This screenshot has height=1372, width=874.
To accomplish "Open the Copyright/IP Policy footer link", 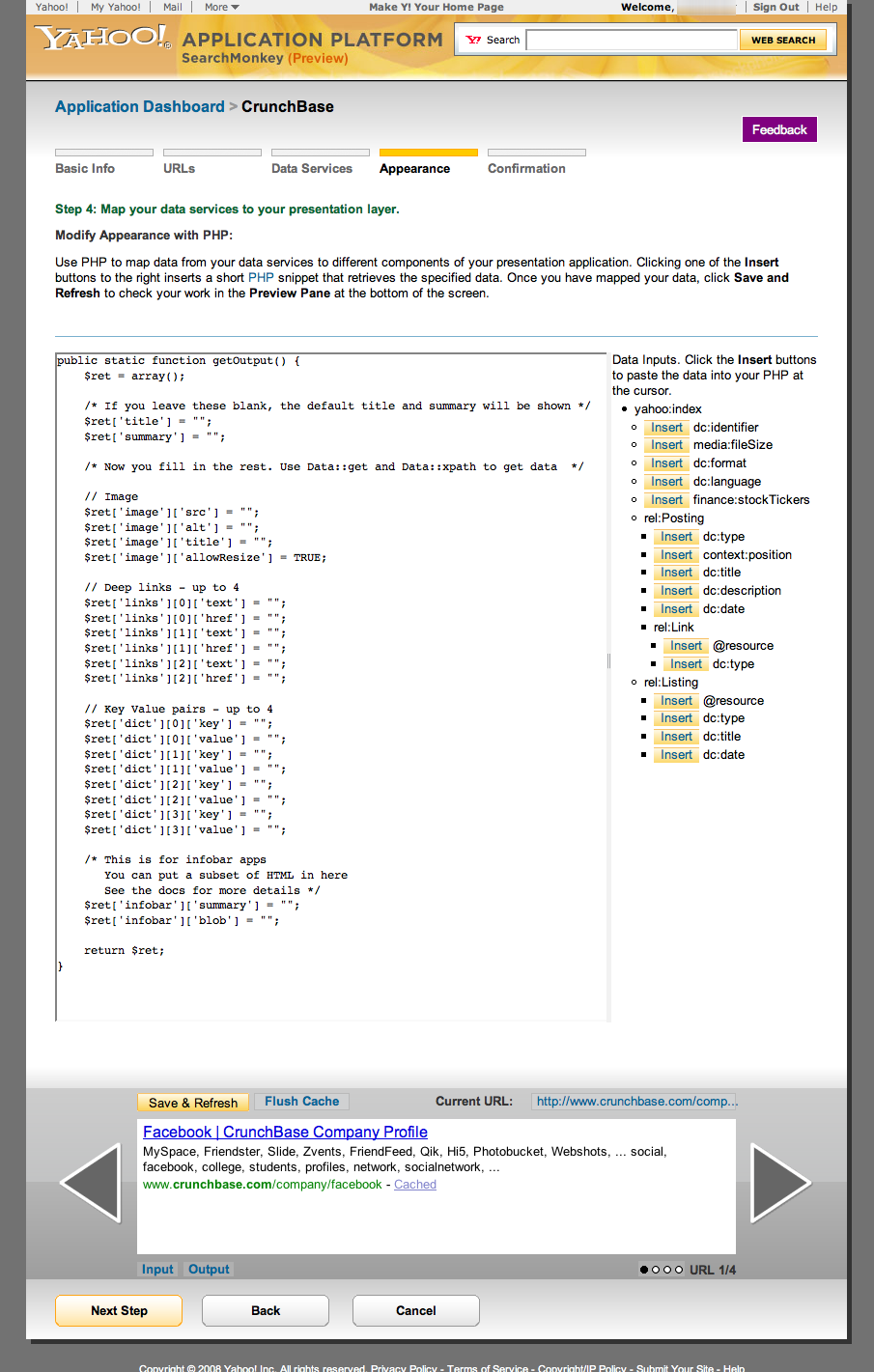I will pos(582,1367).
